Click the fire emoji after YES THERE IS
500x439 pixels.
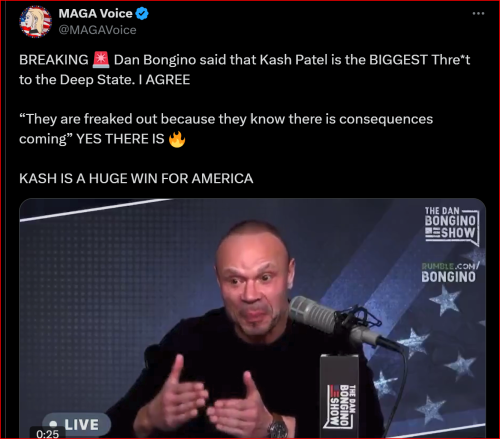177,139
